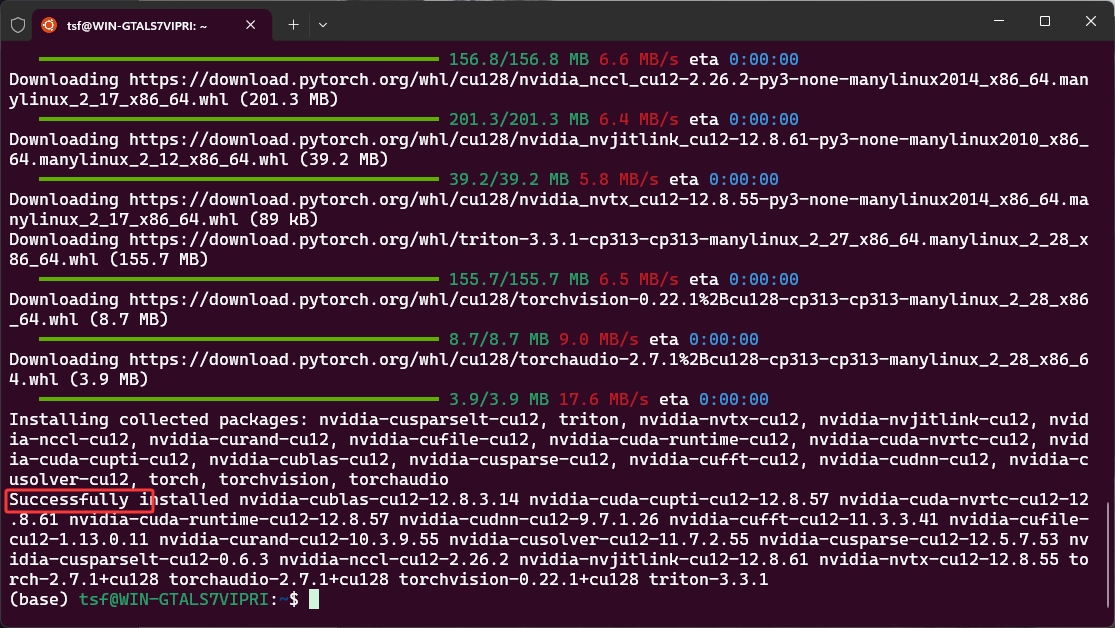Click the "17.6 MB/s" speed value

pos(603,399)
